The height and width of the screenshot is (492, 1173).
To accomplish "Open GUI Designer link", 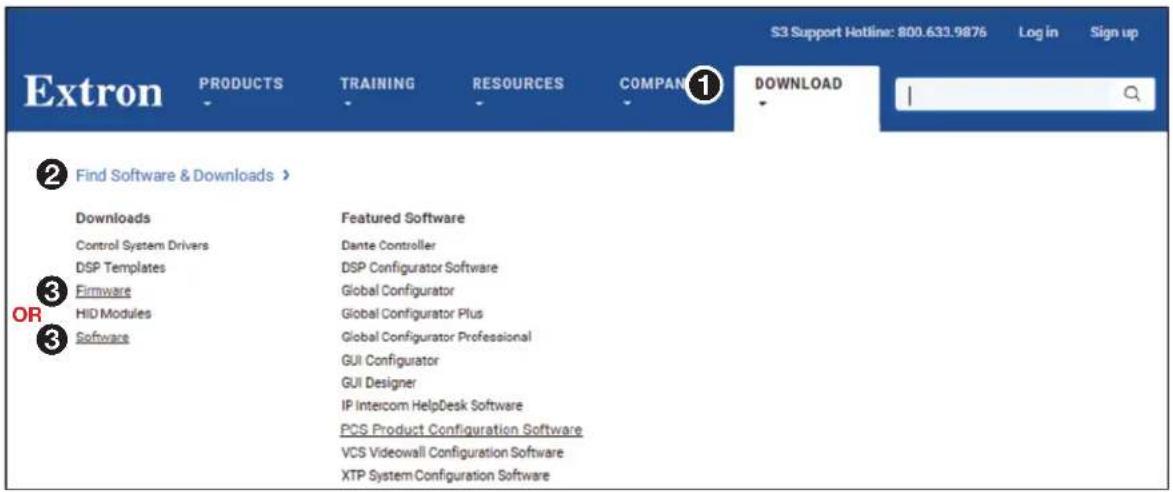I will click(x=378, y=383).
